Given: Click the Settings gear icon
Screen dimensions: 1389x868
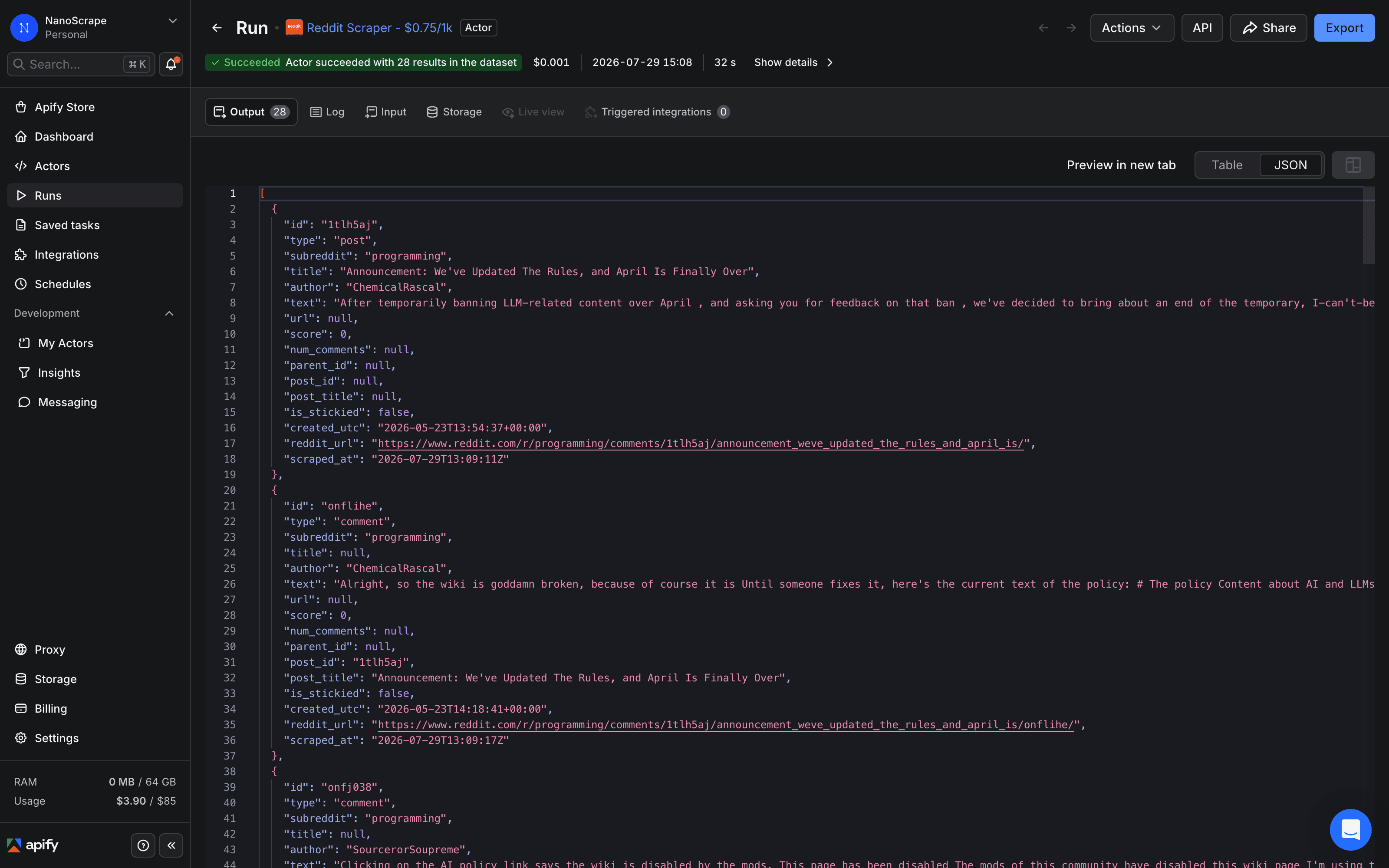Looking at the screenshot, I should click(x=21, y=738).
